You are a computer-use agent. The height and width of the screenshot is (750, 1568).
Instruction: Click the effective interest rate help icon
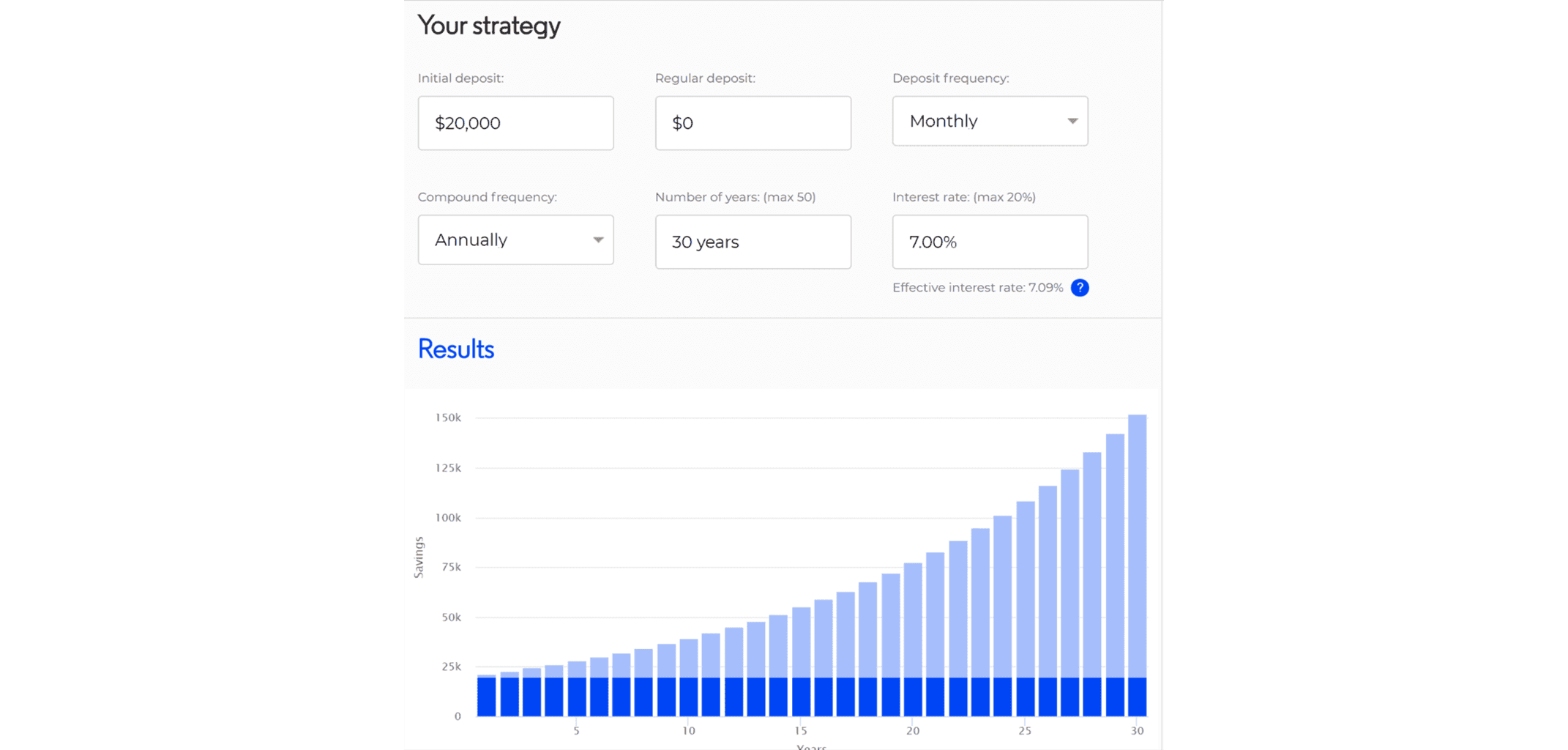pos(1079,288)
